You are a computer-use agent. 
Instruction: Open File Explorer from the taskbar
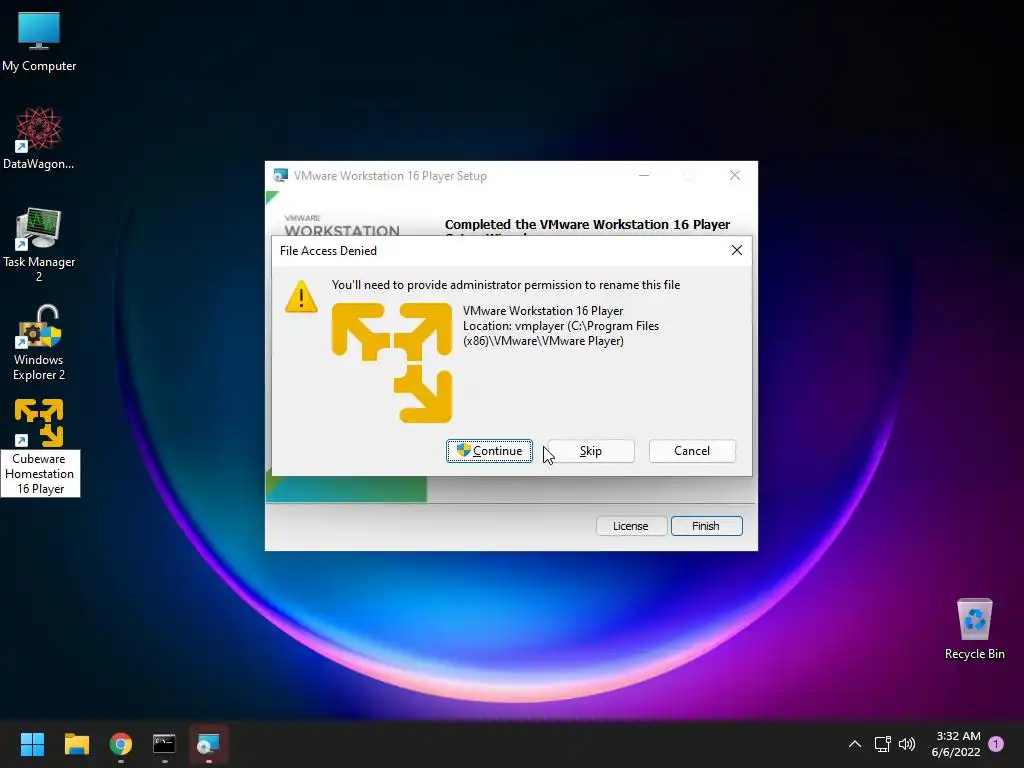point(76,744)
